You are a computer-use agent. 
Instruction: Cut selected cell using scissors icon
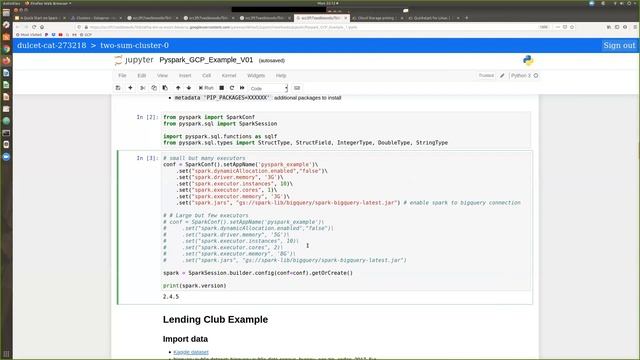point(142,88)
